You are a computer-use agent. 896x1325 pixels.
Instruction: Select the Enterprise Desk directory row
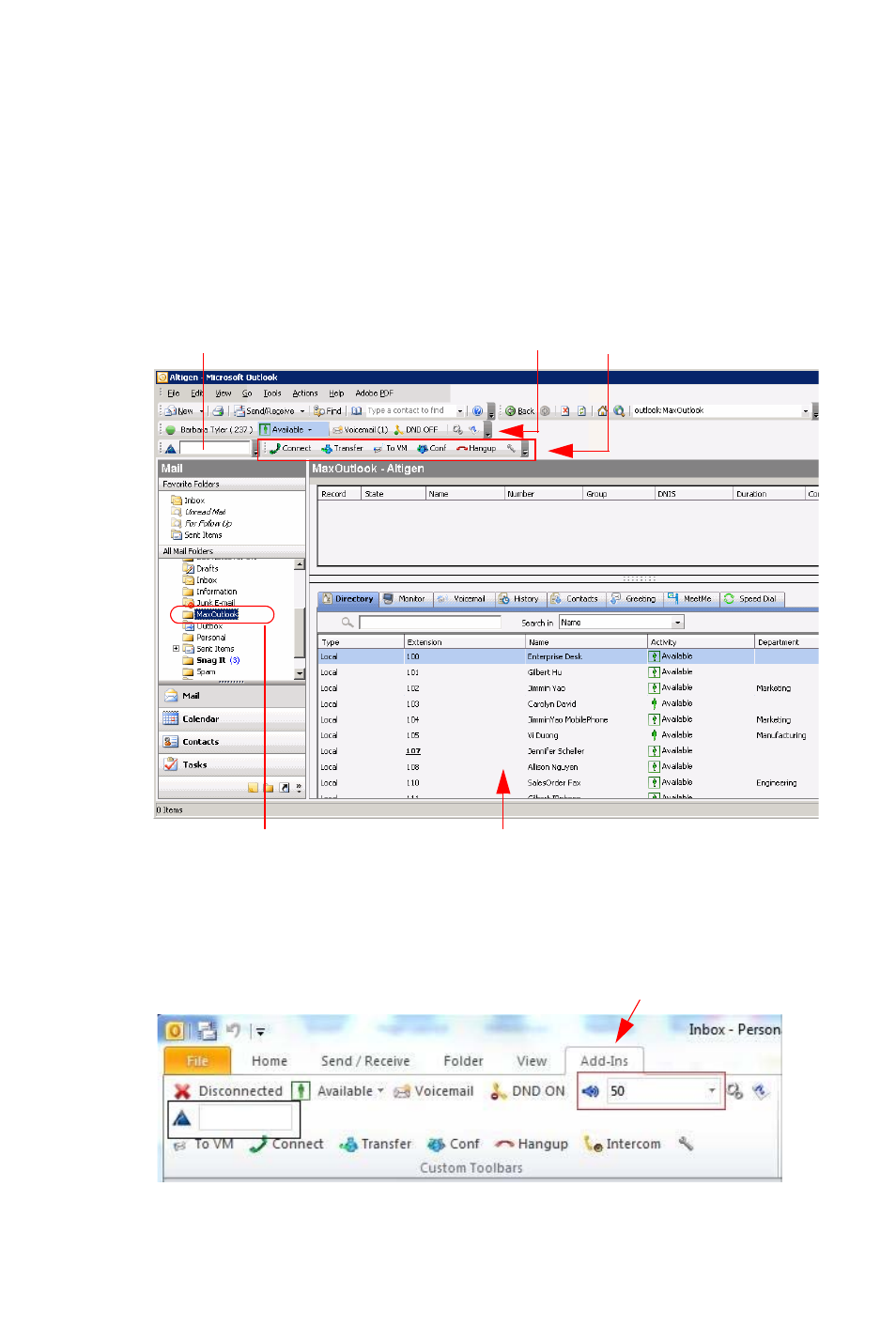pyautogui.click(x=568, y=657)
